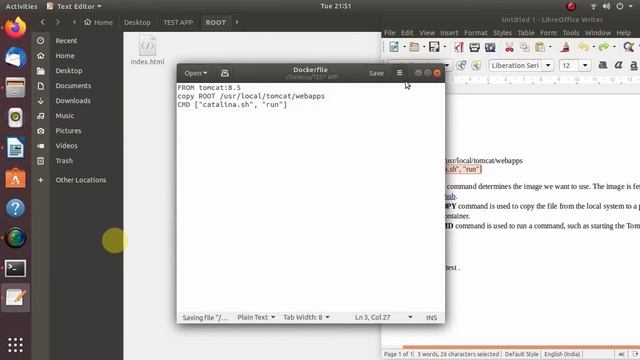
Task: Toggle Bold formatting in Writer
Action: [602, 65]
